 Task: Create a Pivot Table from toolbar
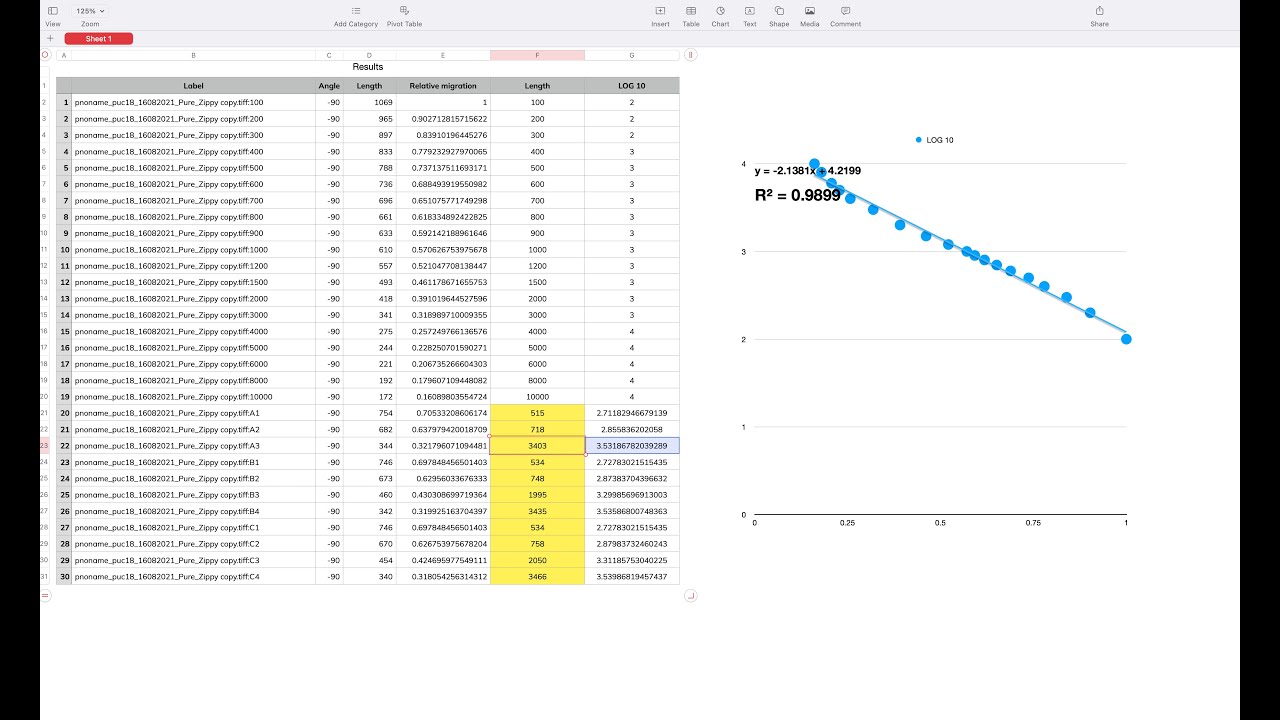coord(404,16)
